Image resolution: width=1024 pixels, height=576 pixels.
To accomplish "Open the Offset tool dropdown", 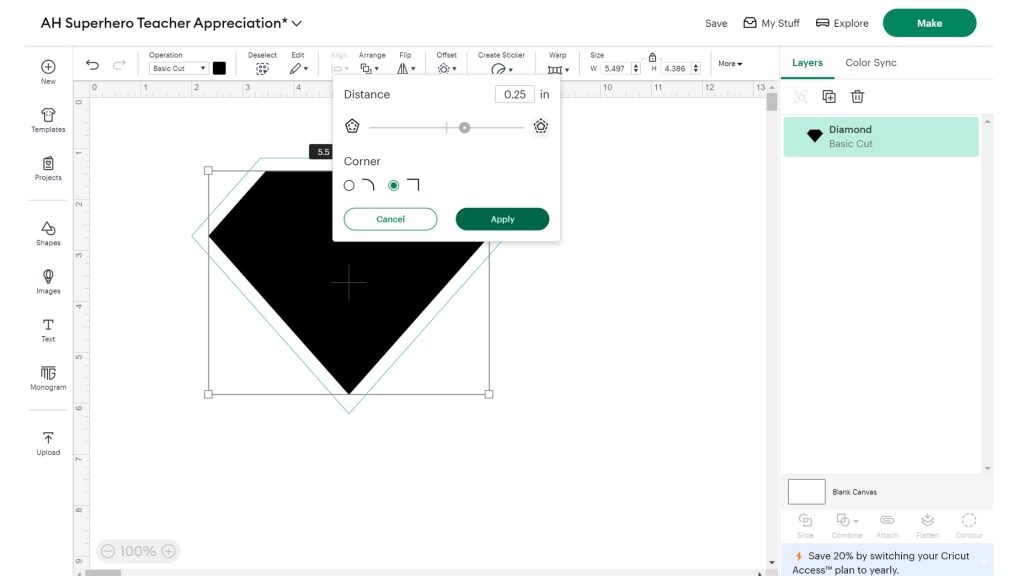I will pos(447,69).
